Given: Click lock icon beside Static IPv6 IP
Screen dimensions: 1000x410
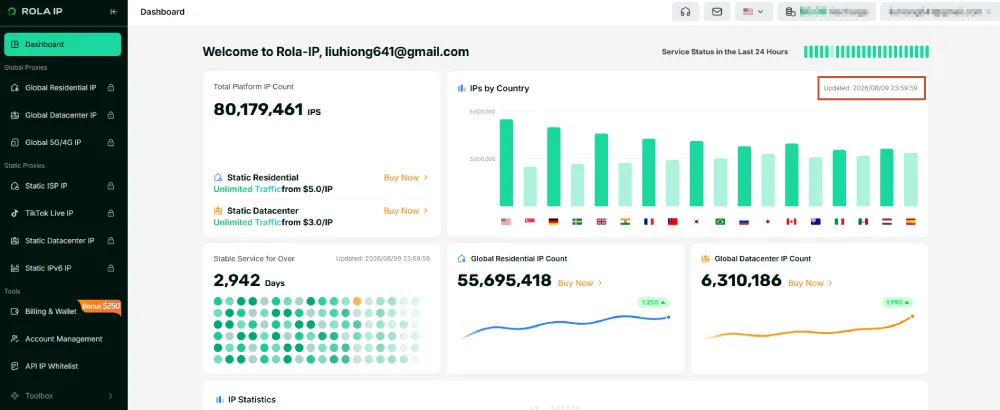Looking at the screenshot, I should coord(111,268).
